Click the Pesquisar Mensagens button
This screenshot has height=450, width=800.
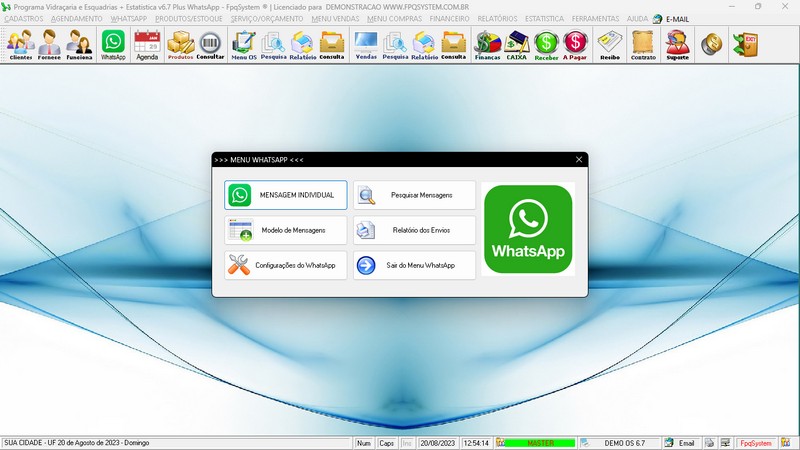(414, 195)
